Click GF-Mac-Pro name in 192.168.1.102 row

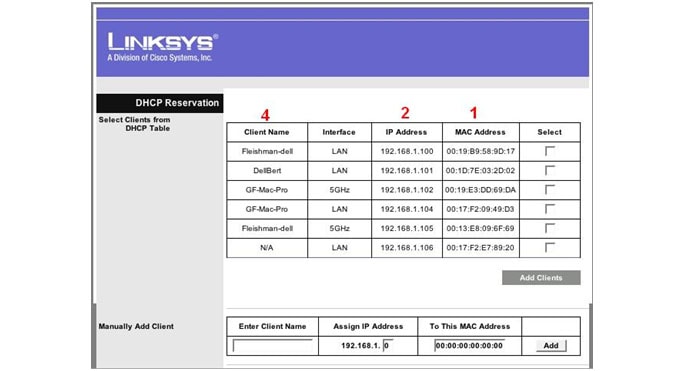pyautogui.click(x=267, y=190)
